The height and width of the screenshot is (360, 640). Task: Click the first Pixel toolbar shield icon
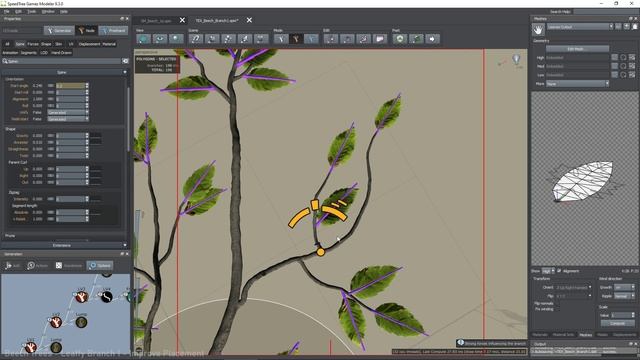click(400, 39)
